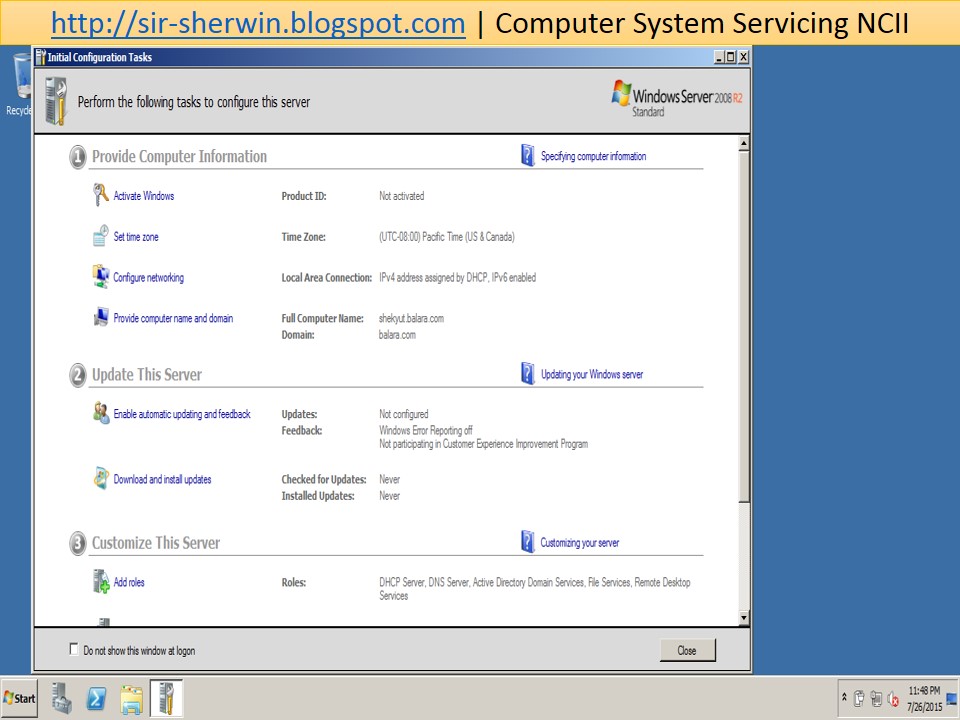Select the Download and install updates icon
This screenshot has height=720, width=960.
click(101, 479)
